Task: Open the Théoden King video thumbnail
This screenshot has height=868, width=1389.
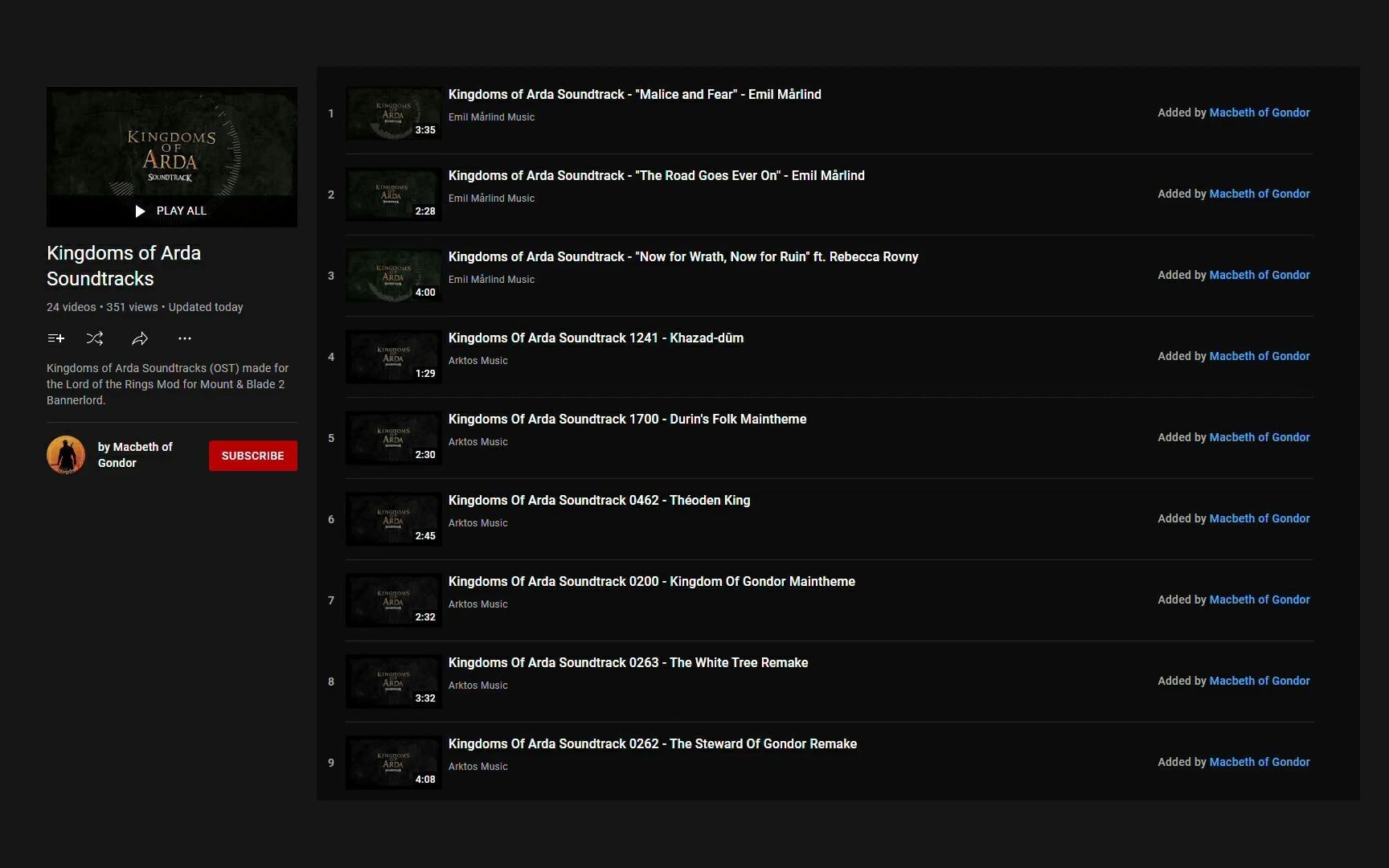Action: point(394,519)
